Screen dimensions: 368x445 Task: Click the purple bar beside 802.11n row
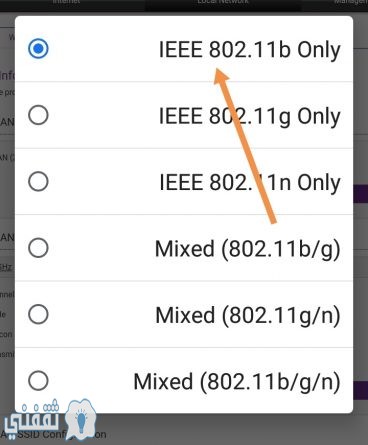coord(360,194)
